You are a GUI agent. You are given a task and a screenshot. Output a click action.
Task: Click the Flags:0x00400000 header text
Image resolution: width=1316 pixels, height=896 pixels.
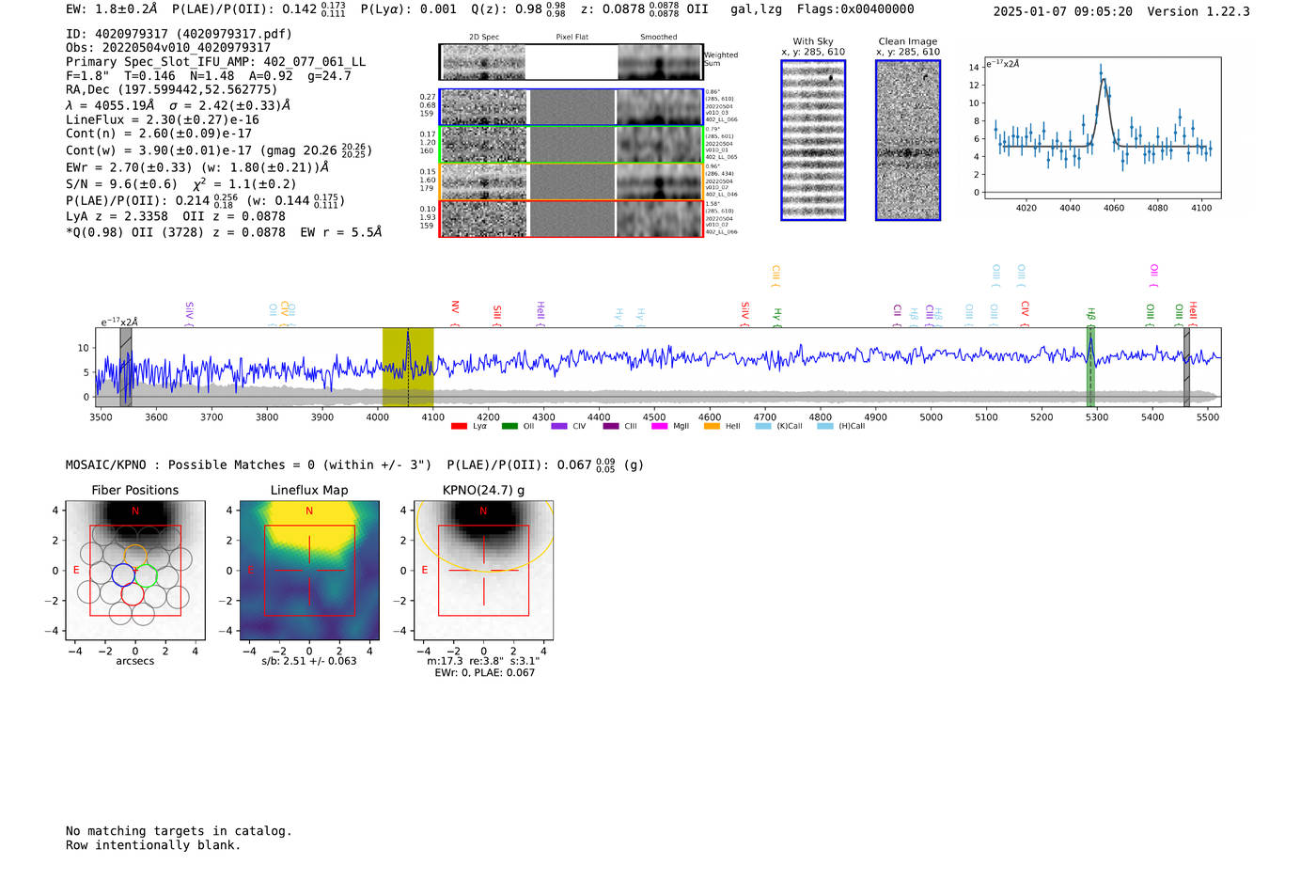pos(855,9)
